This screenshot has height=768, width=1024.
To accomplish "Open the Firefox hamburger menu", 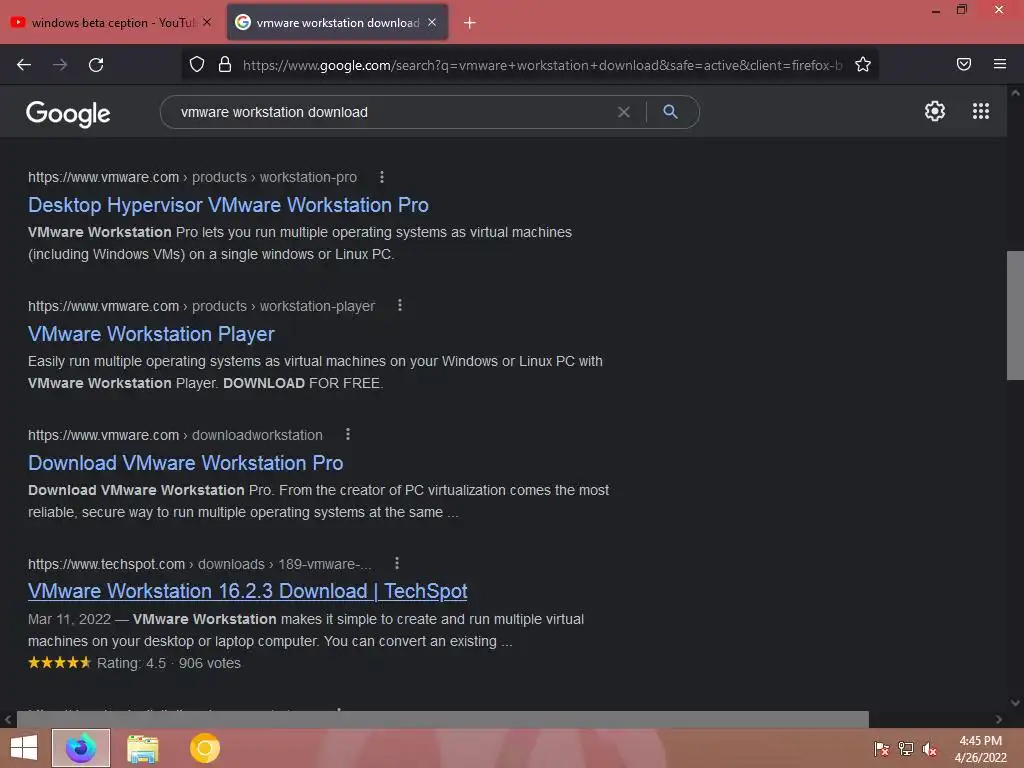I will tap(1000, 64).
